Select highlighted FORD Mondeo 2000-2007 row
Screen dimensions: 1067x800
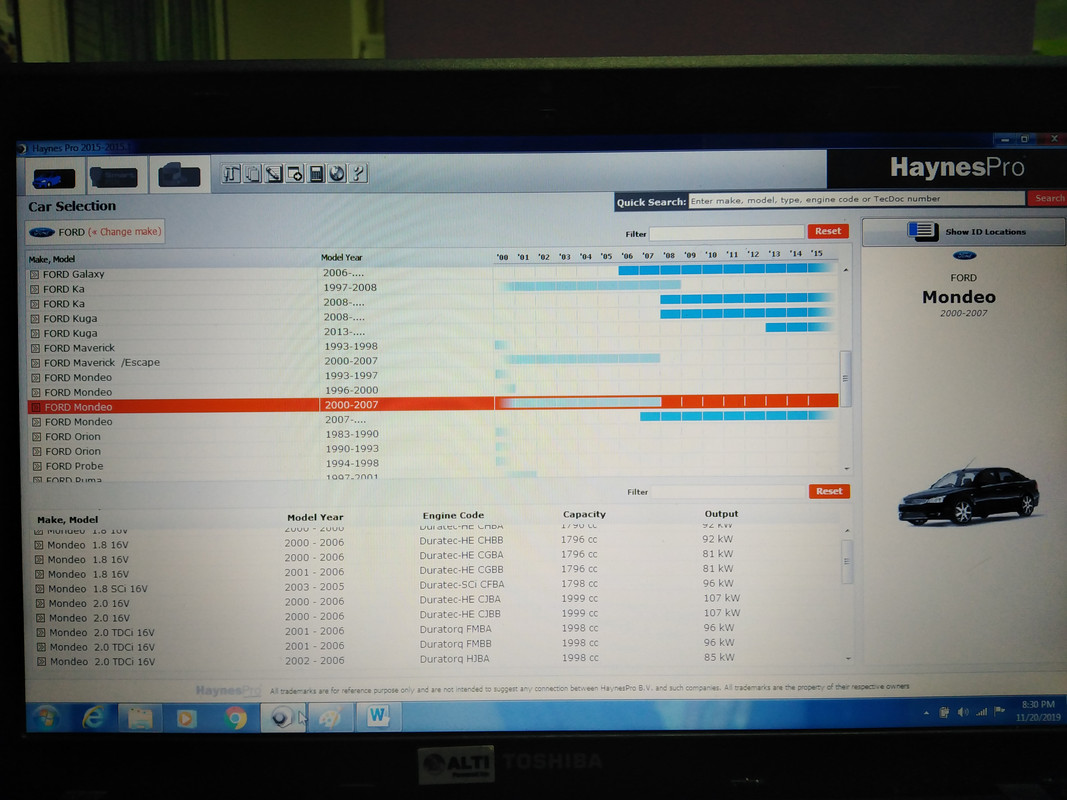click(433, 405)
